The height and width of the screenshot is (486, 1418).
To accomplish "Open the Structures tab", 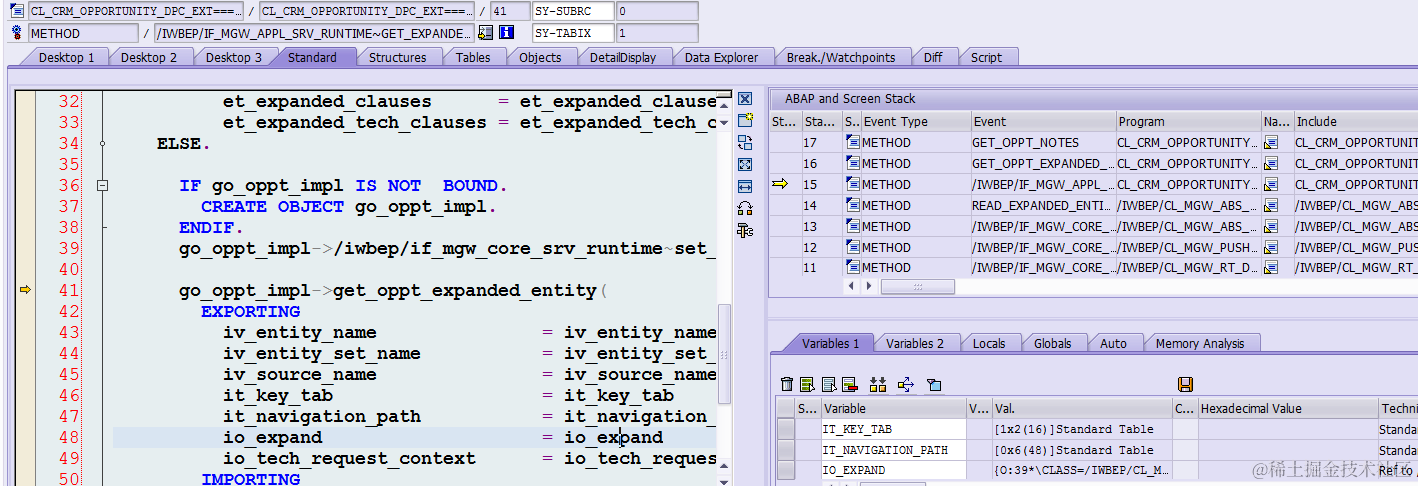I will (x=397, y=57).
